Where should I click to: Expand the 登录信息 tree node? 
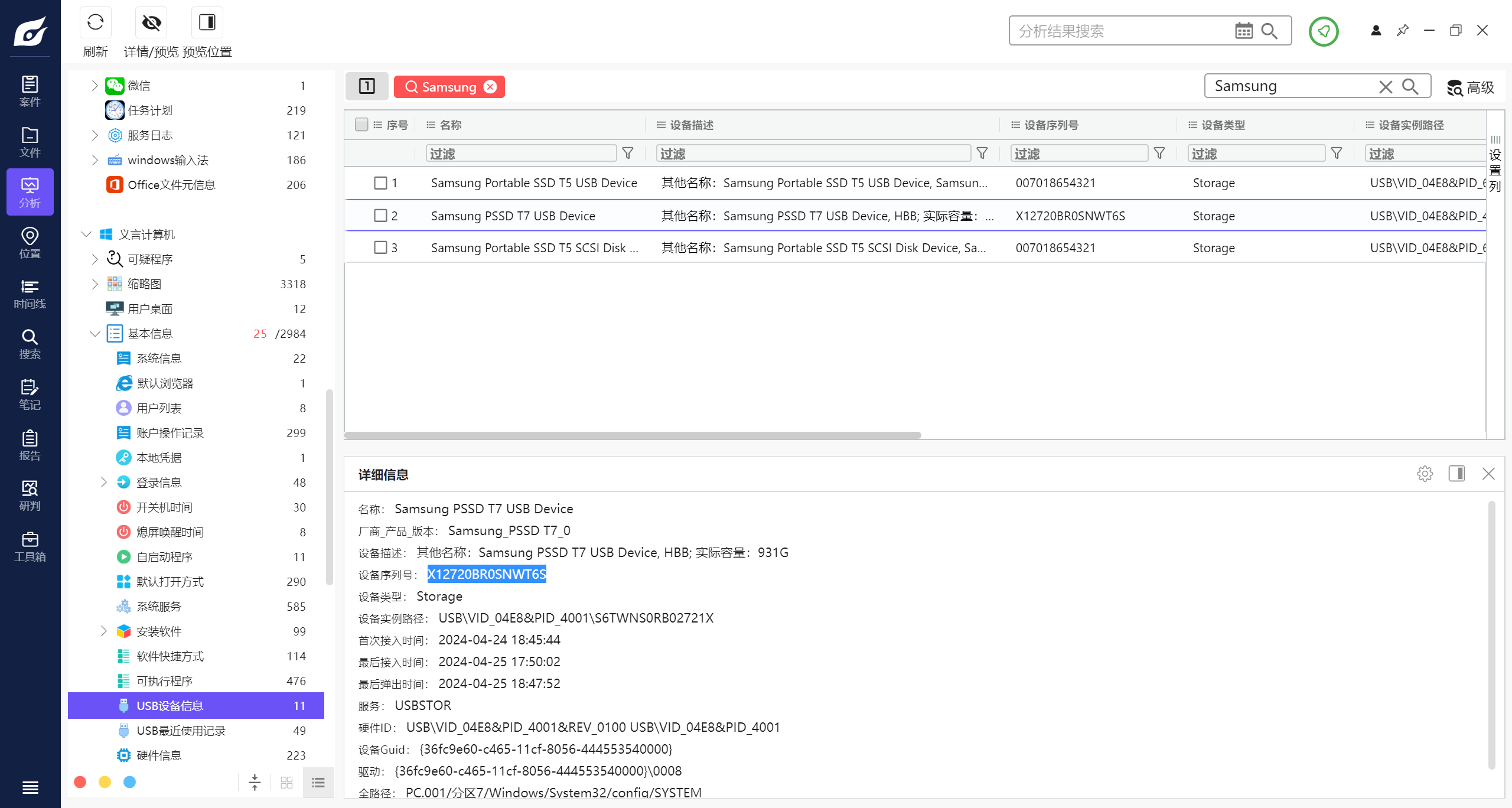pyautogui.click(x=104, y=483)
